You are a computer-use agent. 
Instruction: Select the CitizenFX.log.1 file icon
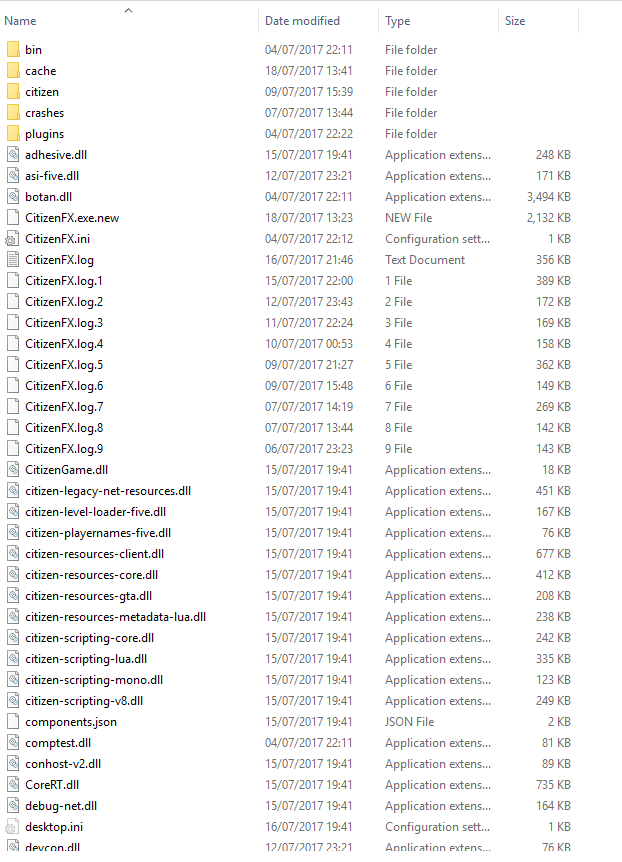(x=13, y=280)
